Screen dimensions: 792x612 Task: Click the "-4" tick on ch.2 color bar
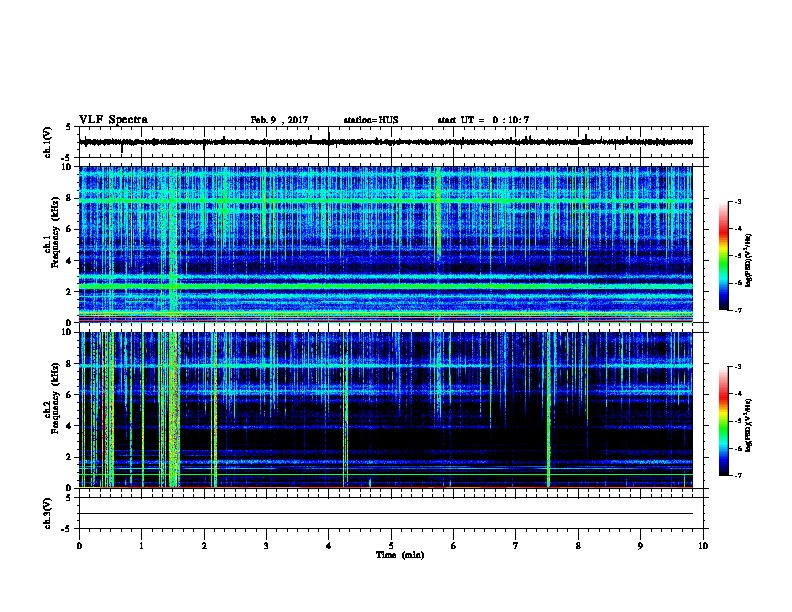pyautogui.click(x=737, y=394)
